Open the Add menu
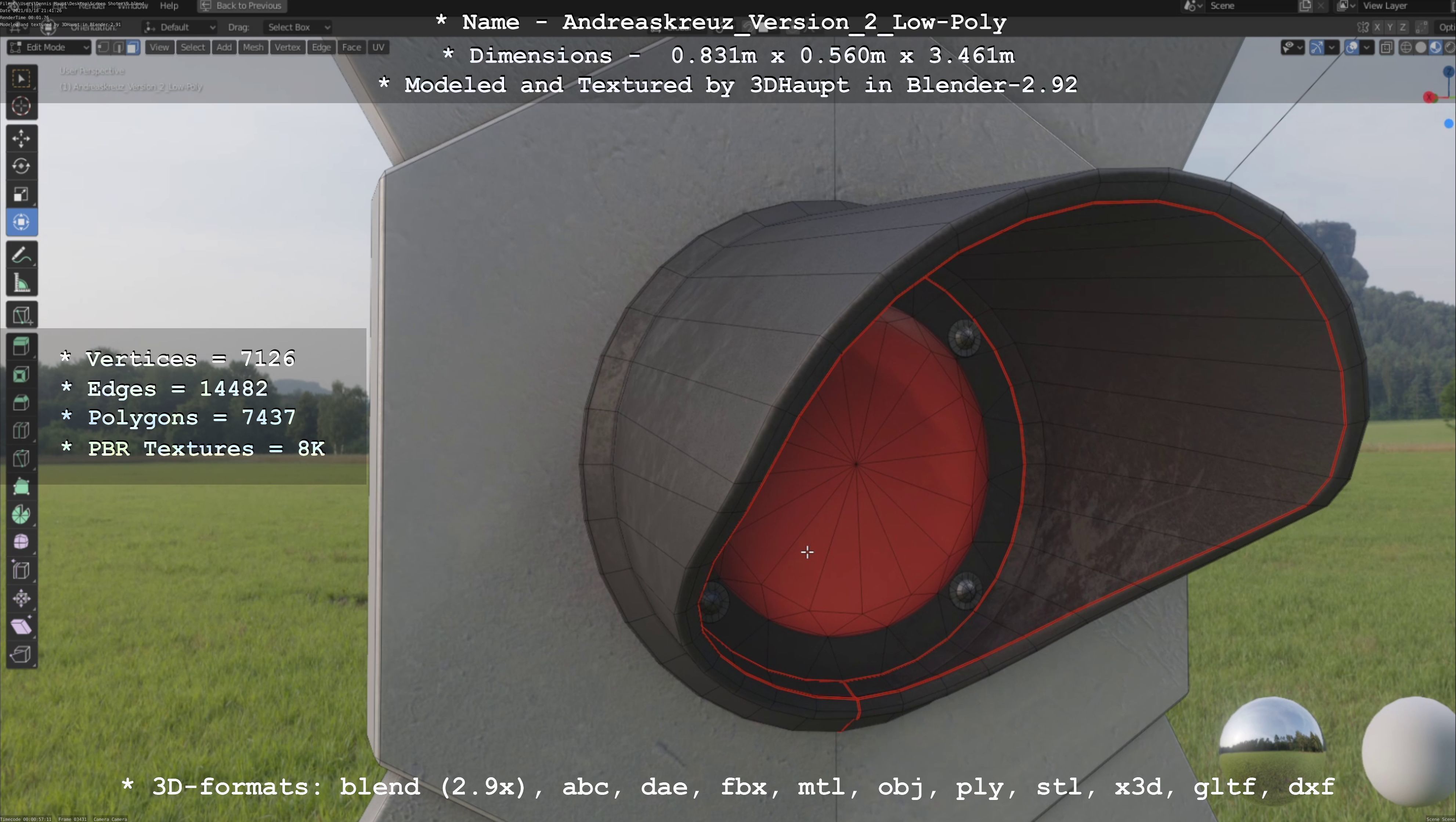 (x=224, y=47)
